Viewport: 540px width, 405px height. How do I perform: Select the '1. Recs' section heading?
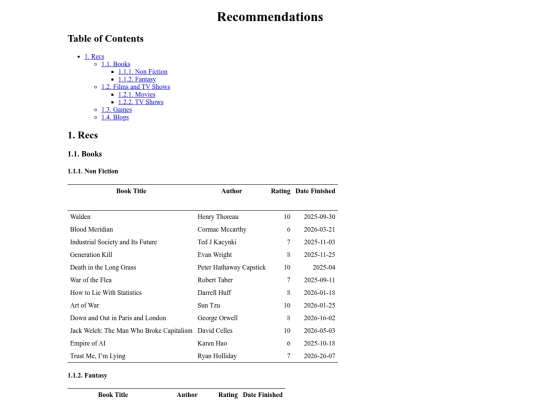pos(83,135)
